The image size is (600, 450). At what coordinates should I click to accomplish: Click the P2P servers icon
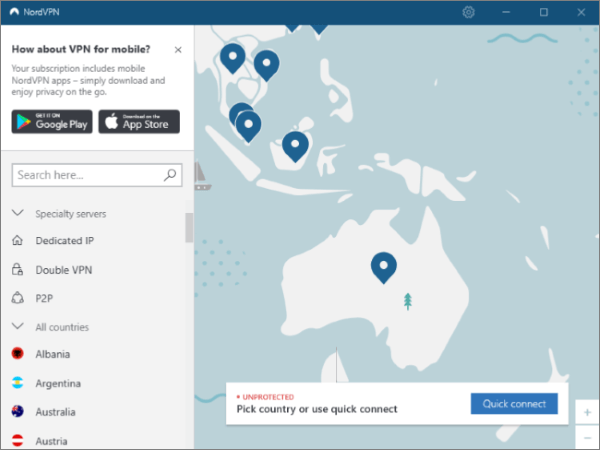[18, 298]
